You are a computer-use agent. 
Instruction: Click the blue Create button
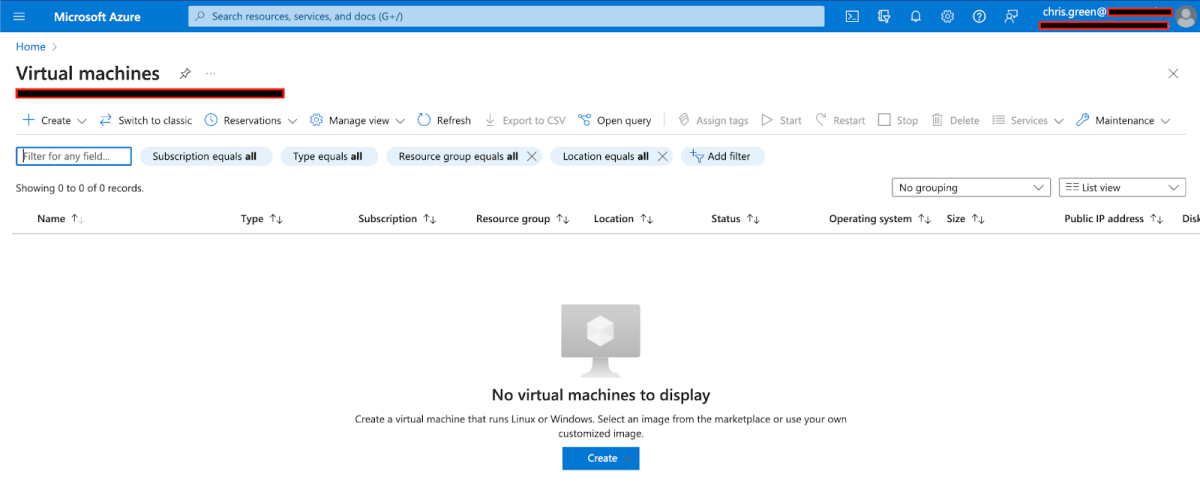point(601,458)
